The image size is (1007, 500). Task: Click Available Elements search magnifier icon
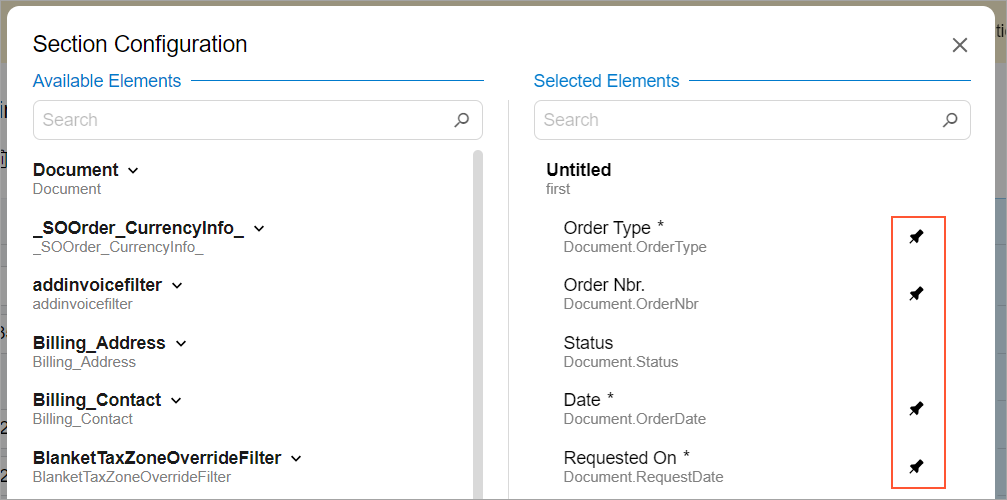pyautogui.click(x=462, y=120)
